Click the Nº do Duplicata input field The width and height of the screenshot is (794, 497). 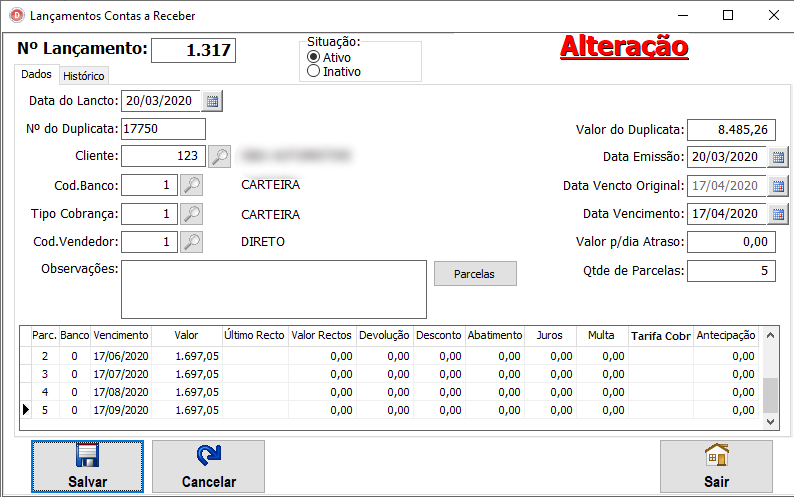click(x=162, y=129)
